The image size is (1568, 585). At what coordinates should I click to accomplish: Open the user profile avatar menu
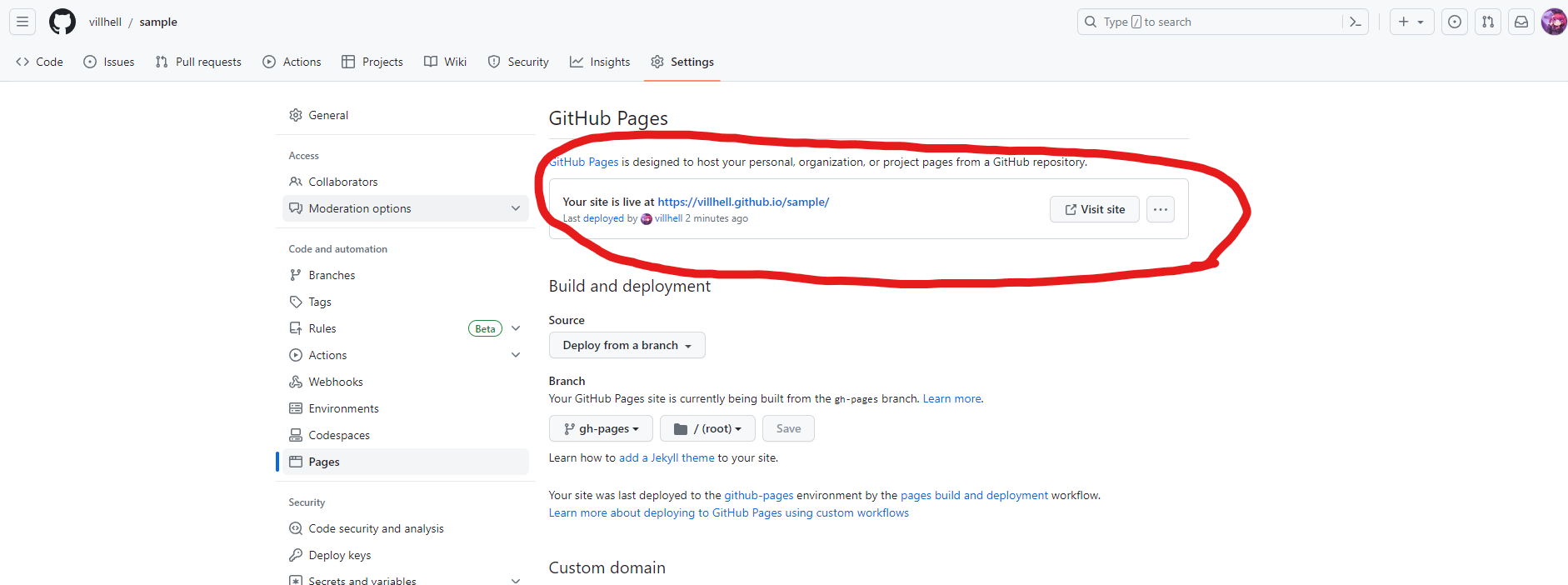tap(1554, 22)
